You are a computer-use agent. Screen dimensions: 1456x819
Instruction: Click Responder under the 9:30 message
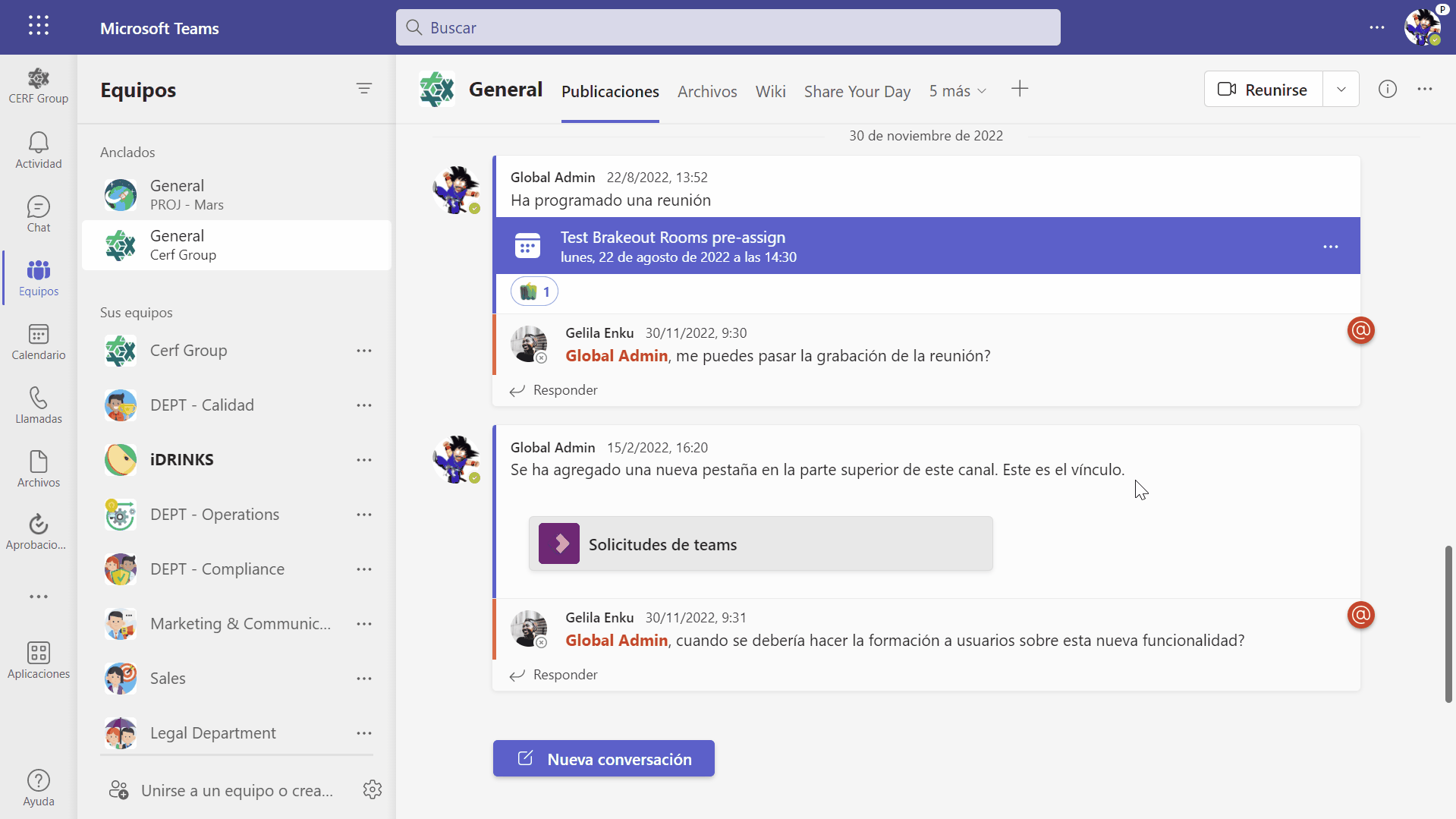click(554, 390)
